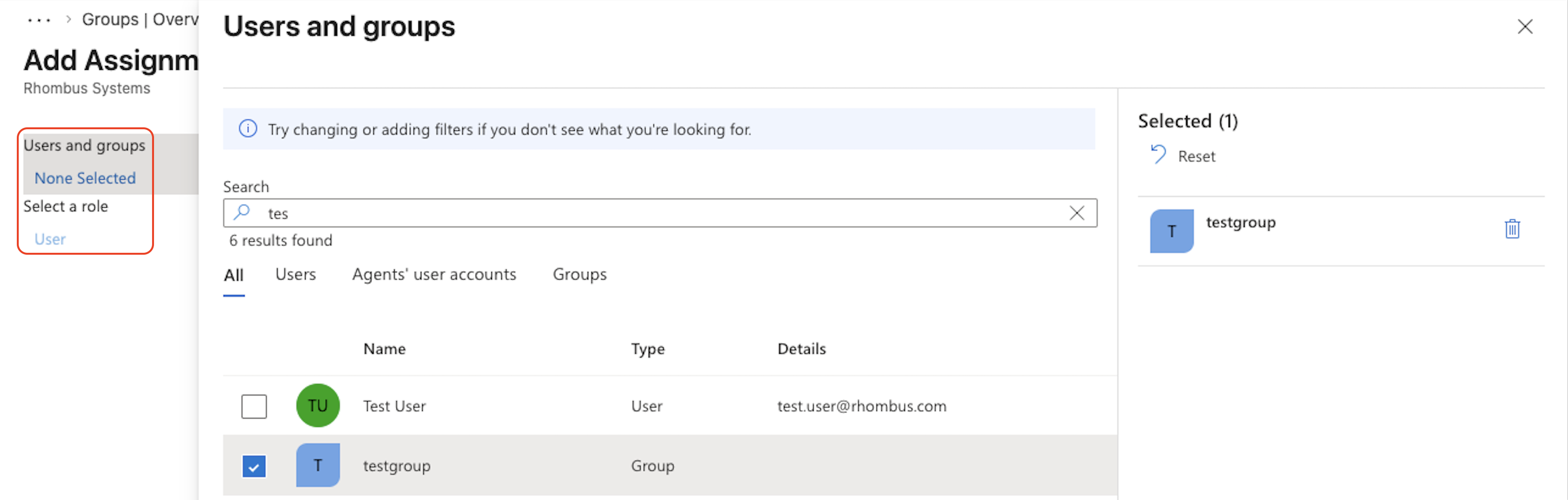The image size is (1568, 500).
Task: Select the Test User name
Action: pyautogui.click(x=394, y=405)
